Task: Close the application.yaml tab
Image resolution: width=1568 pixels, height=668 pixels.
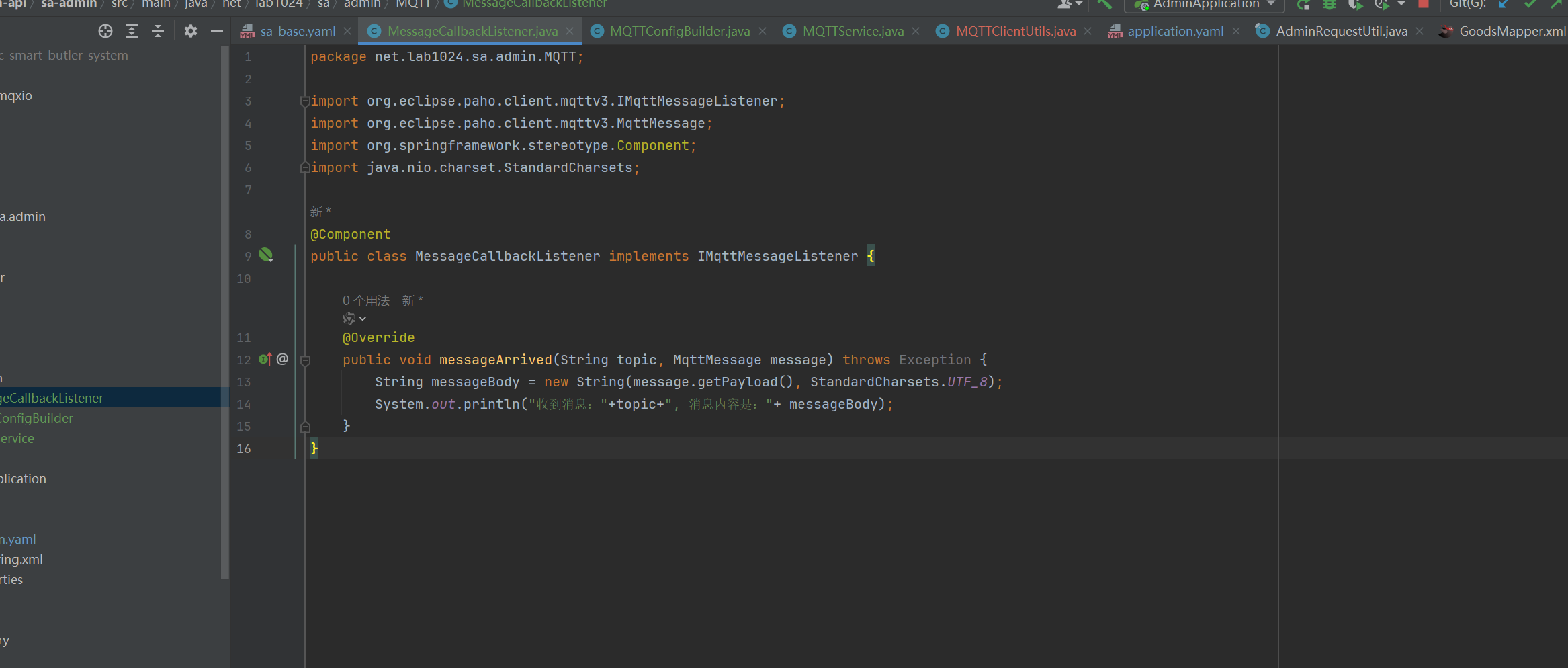Action: click(x=1236, y=31)
